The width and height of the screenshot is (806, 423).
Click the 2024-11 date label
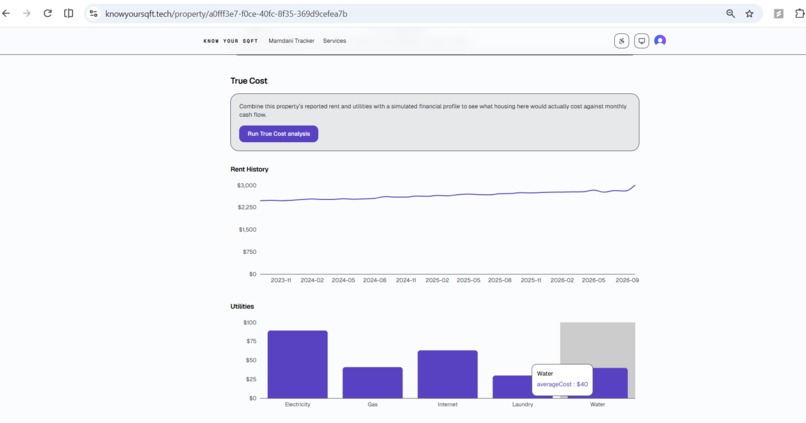[x=406, y=280]
